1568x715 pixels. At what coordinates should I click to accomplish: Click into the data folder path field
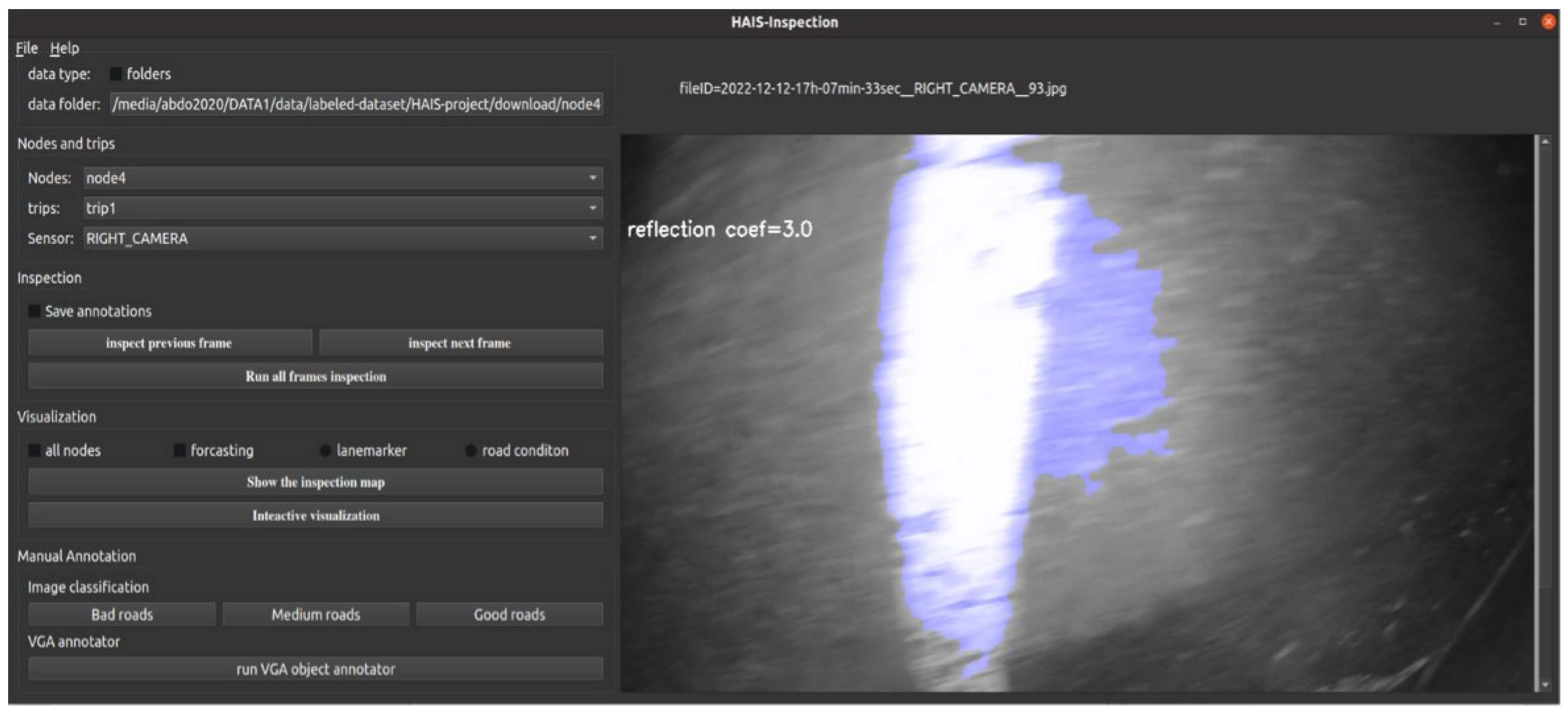(x=356, y=104)
